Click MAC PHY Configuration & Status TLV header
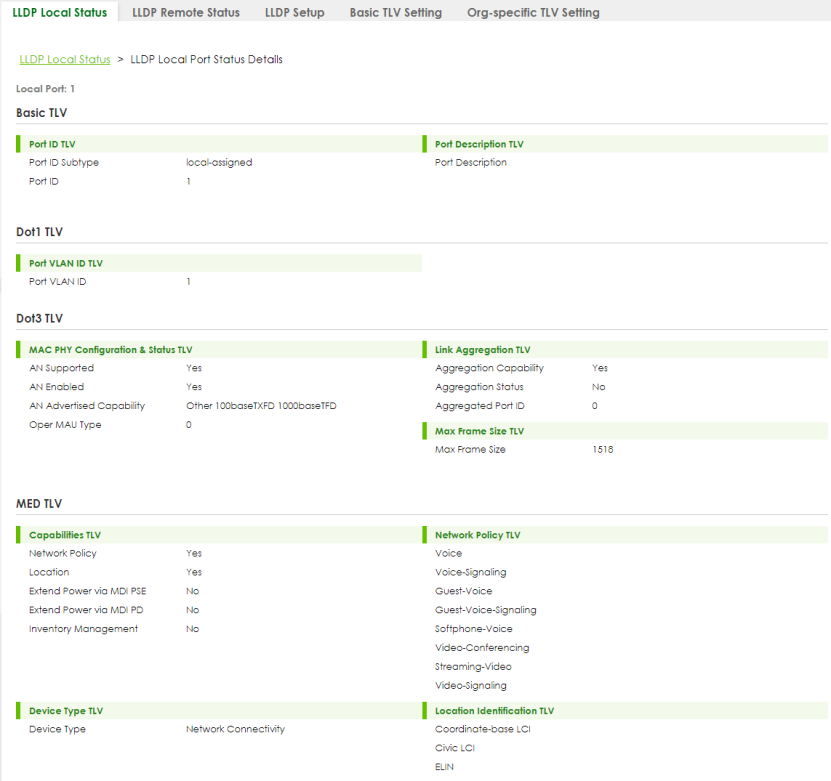 pos(110,350)
